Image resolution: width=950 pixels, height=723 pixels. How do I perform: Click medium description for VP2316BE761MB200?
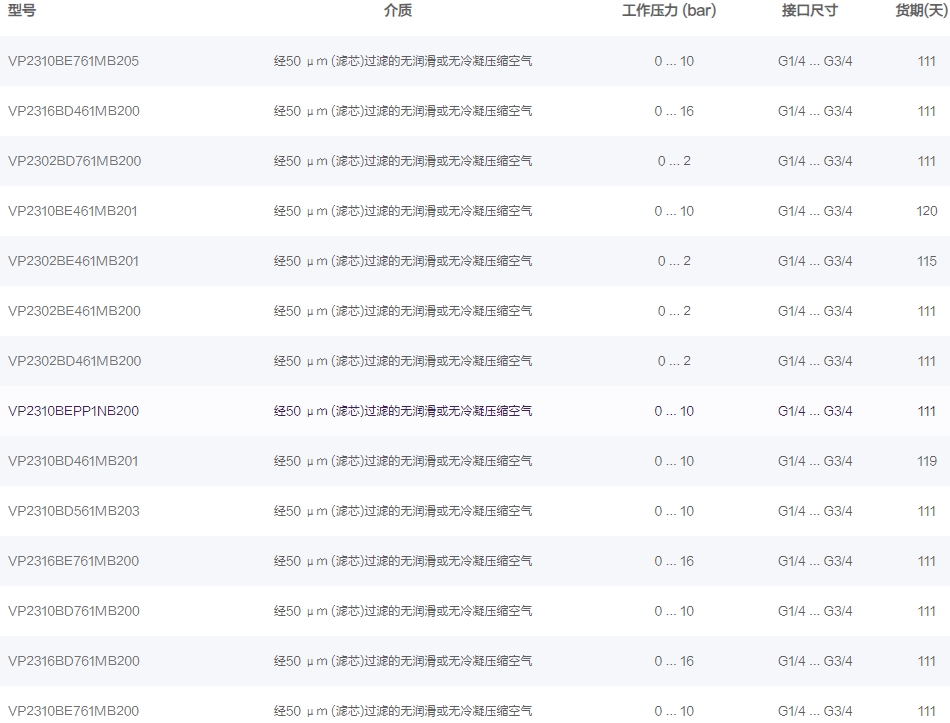point(403,561)
